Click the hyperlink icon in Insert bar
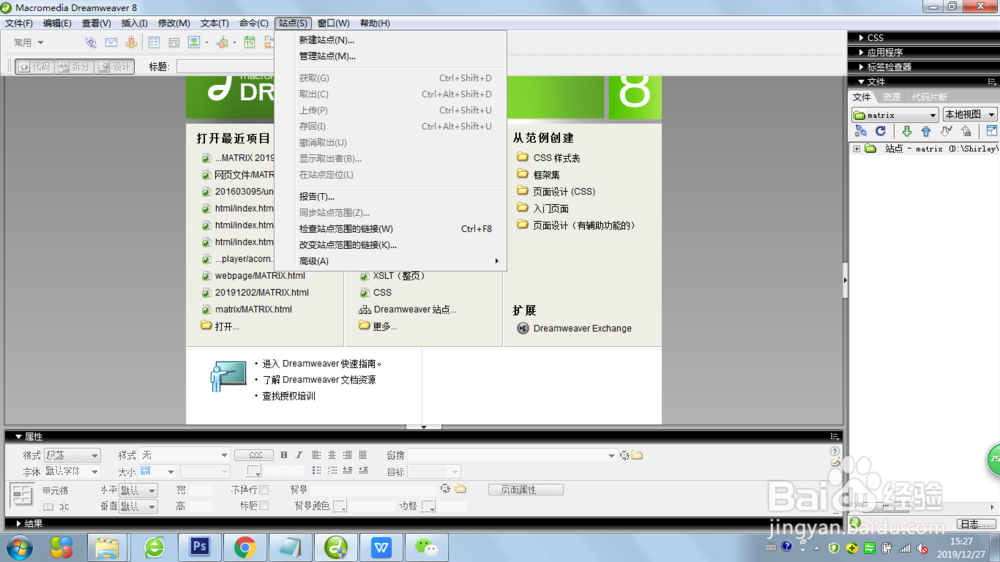 [x=91, y=43]
